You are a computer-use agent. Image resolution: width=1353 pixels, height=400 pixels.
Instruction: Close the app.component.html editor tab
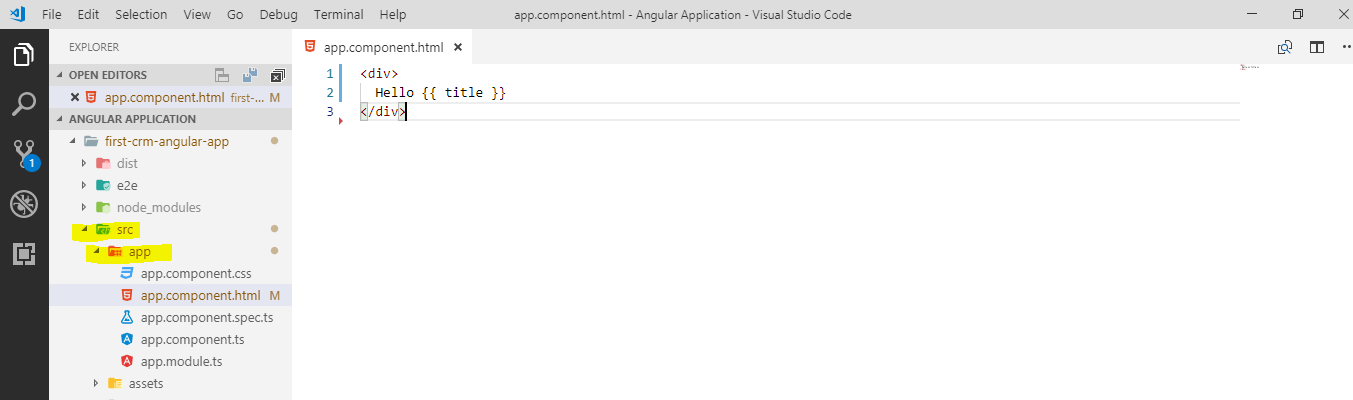pos(458,47)
